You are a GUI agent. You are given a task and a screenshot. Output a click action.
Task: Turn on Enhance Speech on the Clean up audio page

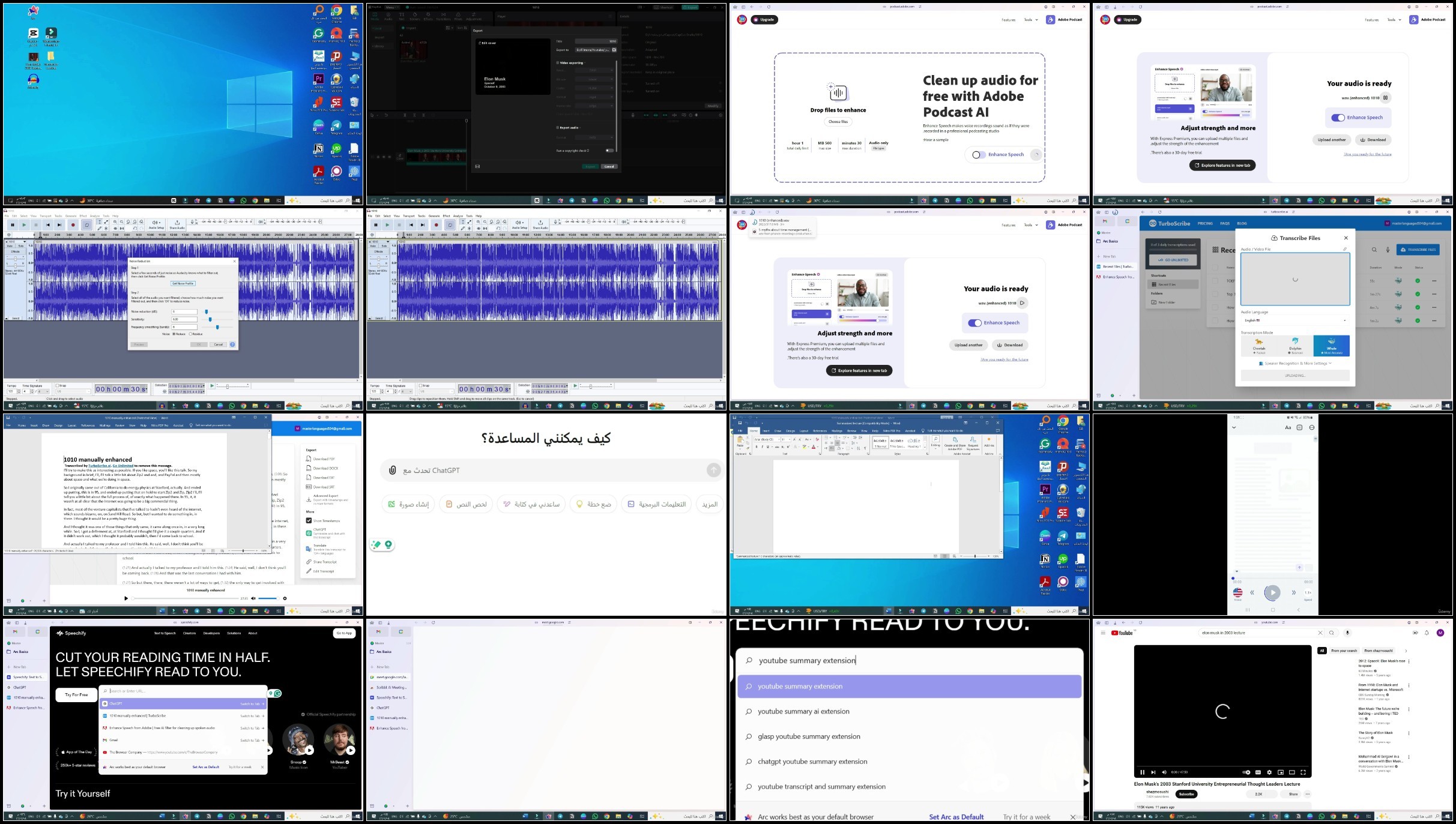pyautogui.click(x=979, y=155)
